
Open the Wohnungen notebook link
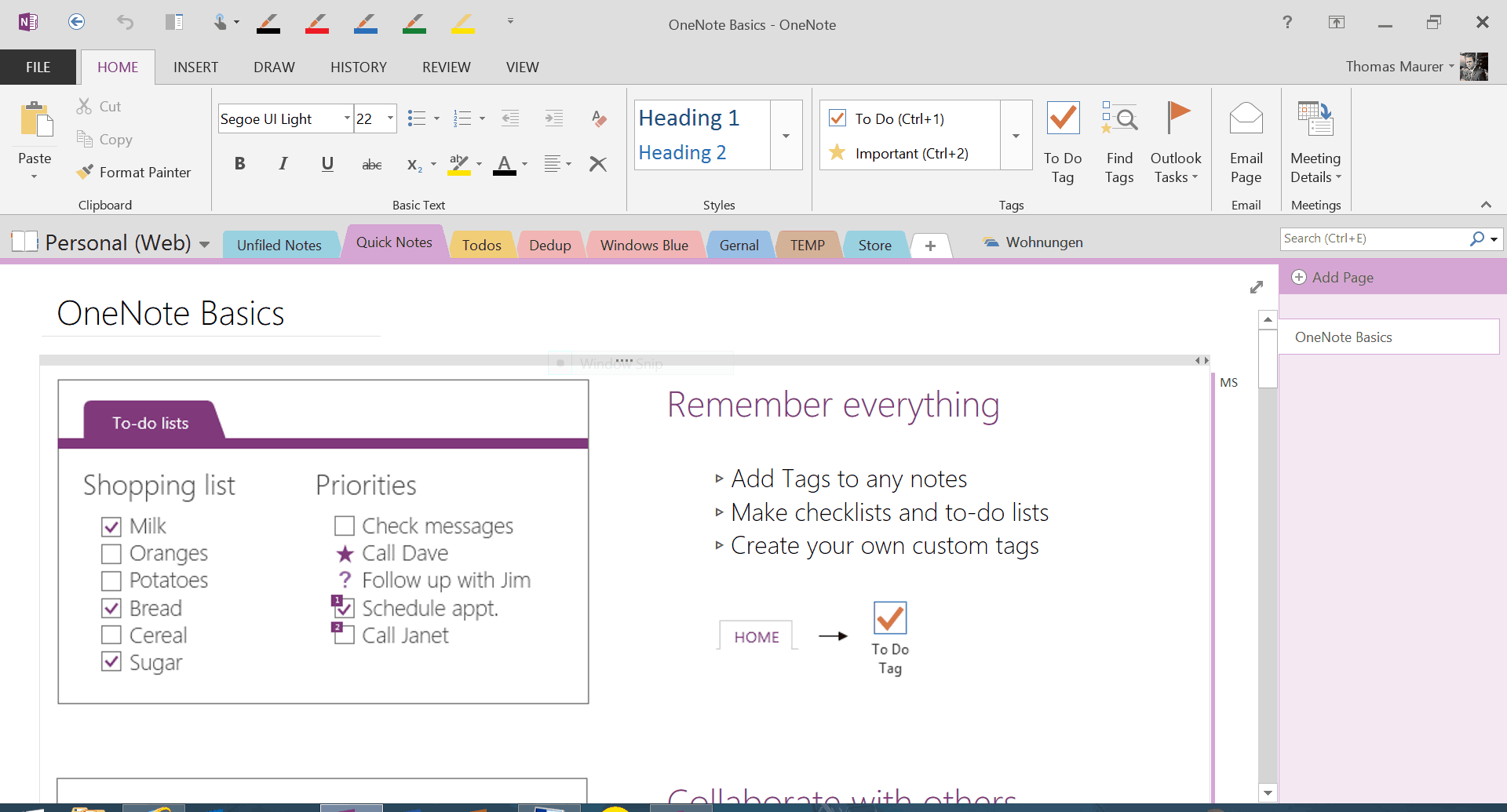(1033, 242)
